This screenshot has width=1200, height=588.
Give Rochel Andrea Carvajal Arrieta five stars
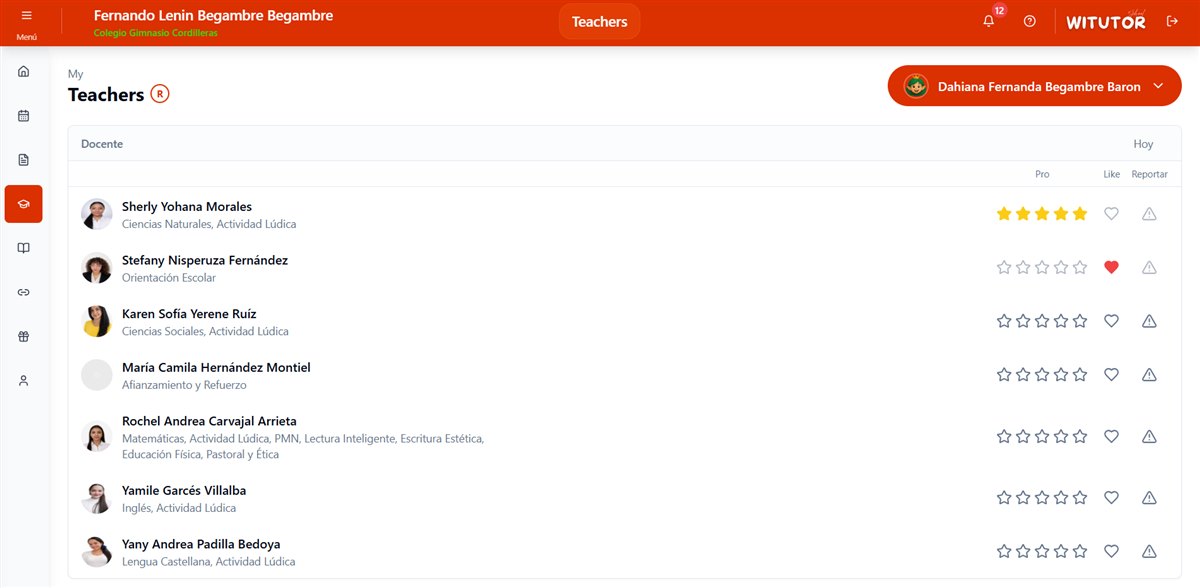pyautogui.click(x=1080, y=436)
